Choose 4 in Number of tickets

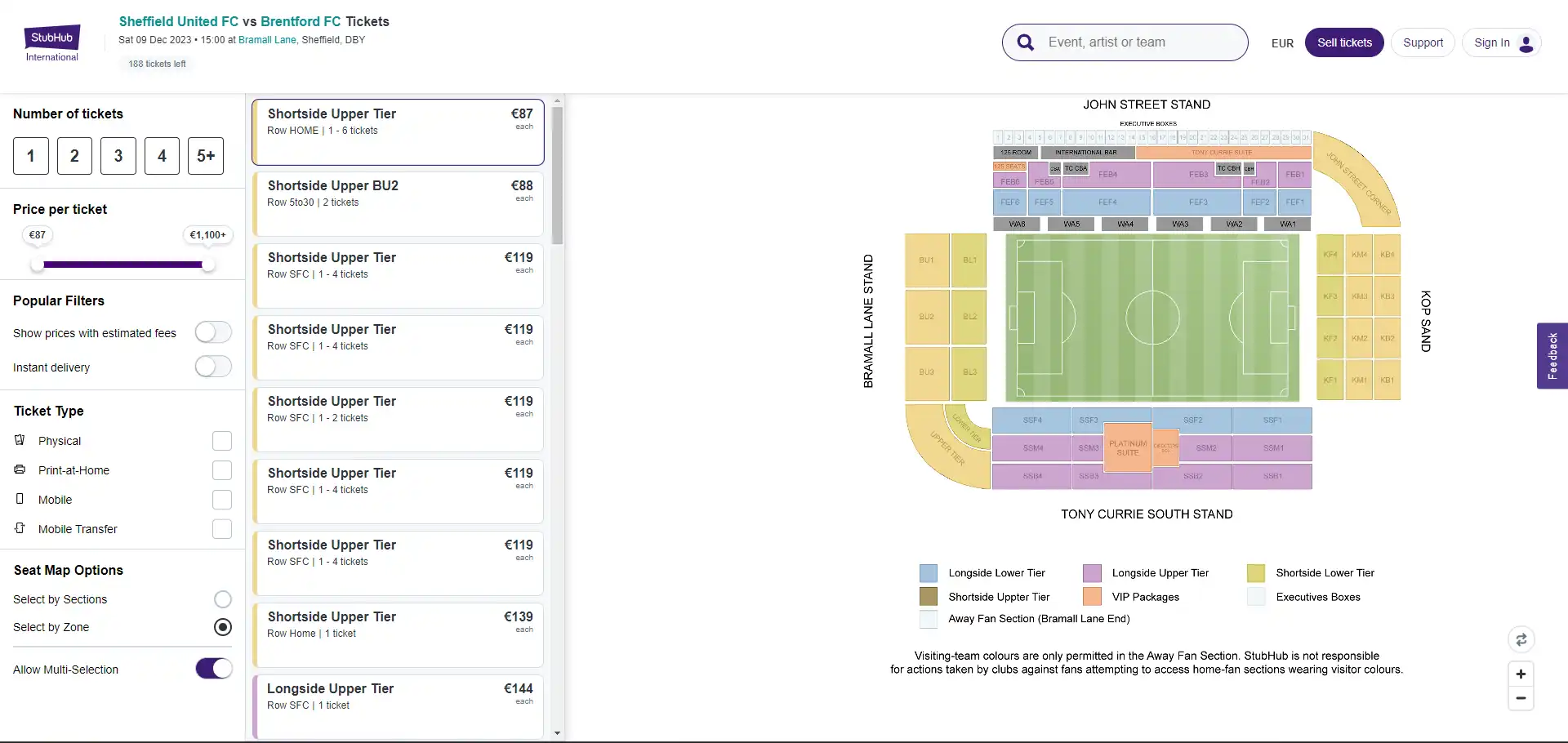(161, 155)
